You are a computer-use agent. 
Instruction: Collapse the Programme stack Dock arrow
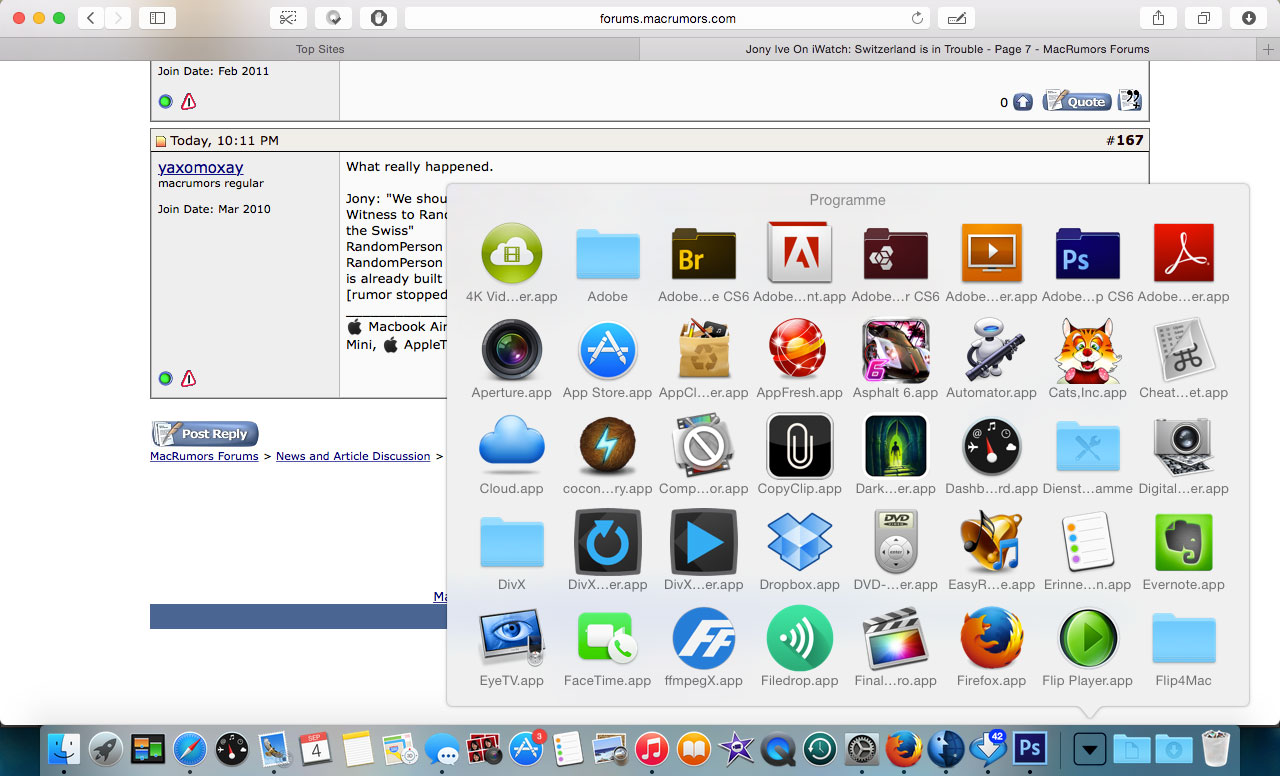[x=1090, y=748]
